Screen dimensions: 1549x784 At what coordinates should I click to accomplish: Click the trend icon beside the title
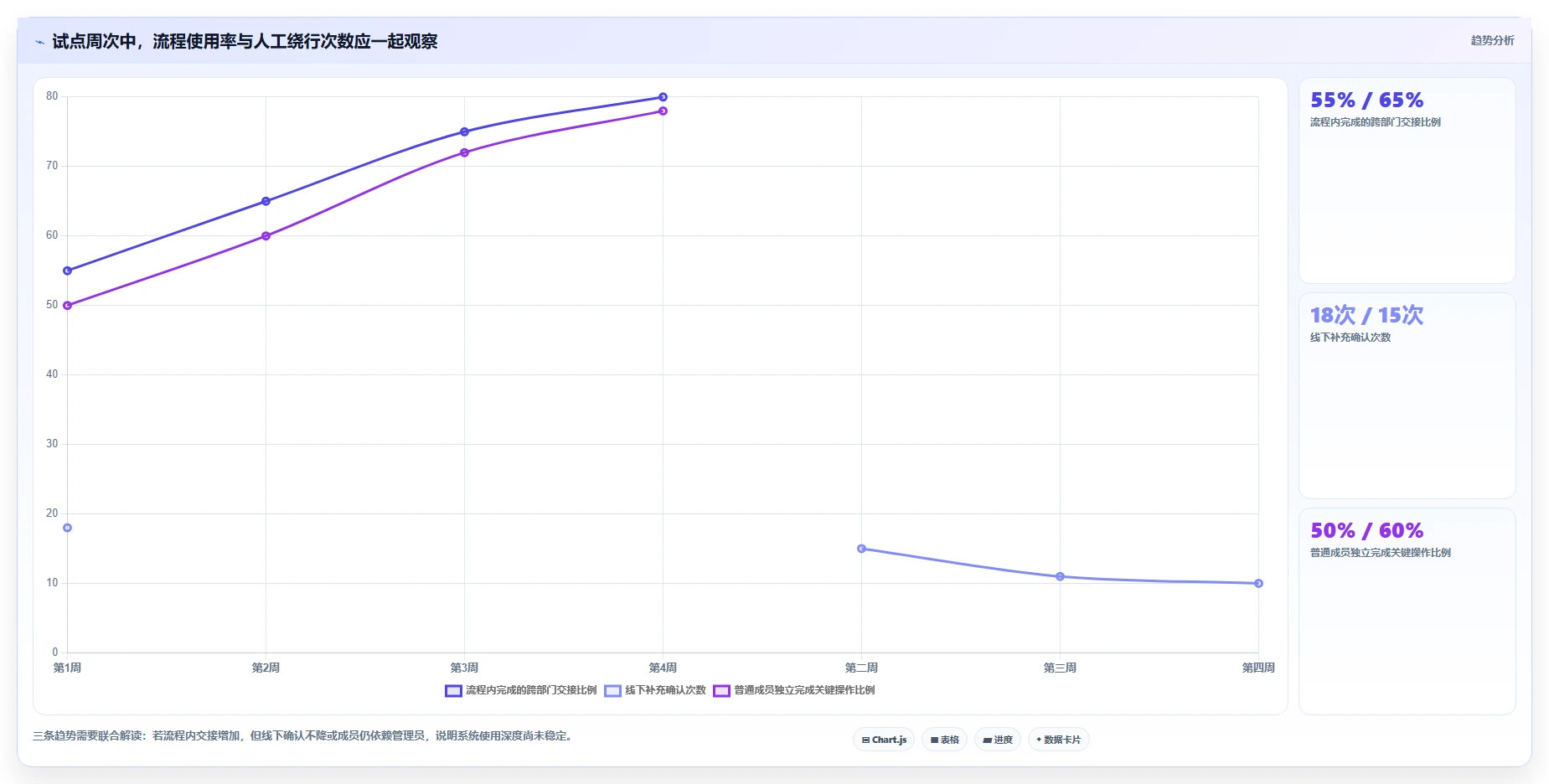point(39,42)
